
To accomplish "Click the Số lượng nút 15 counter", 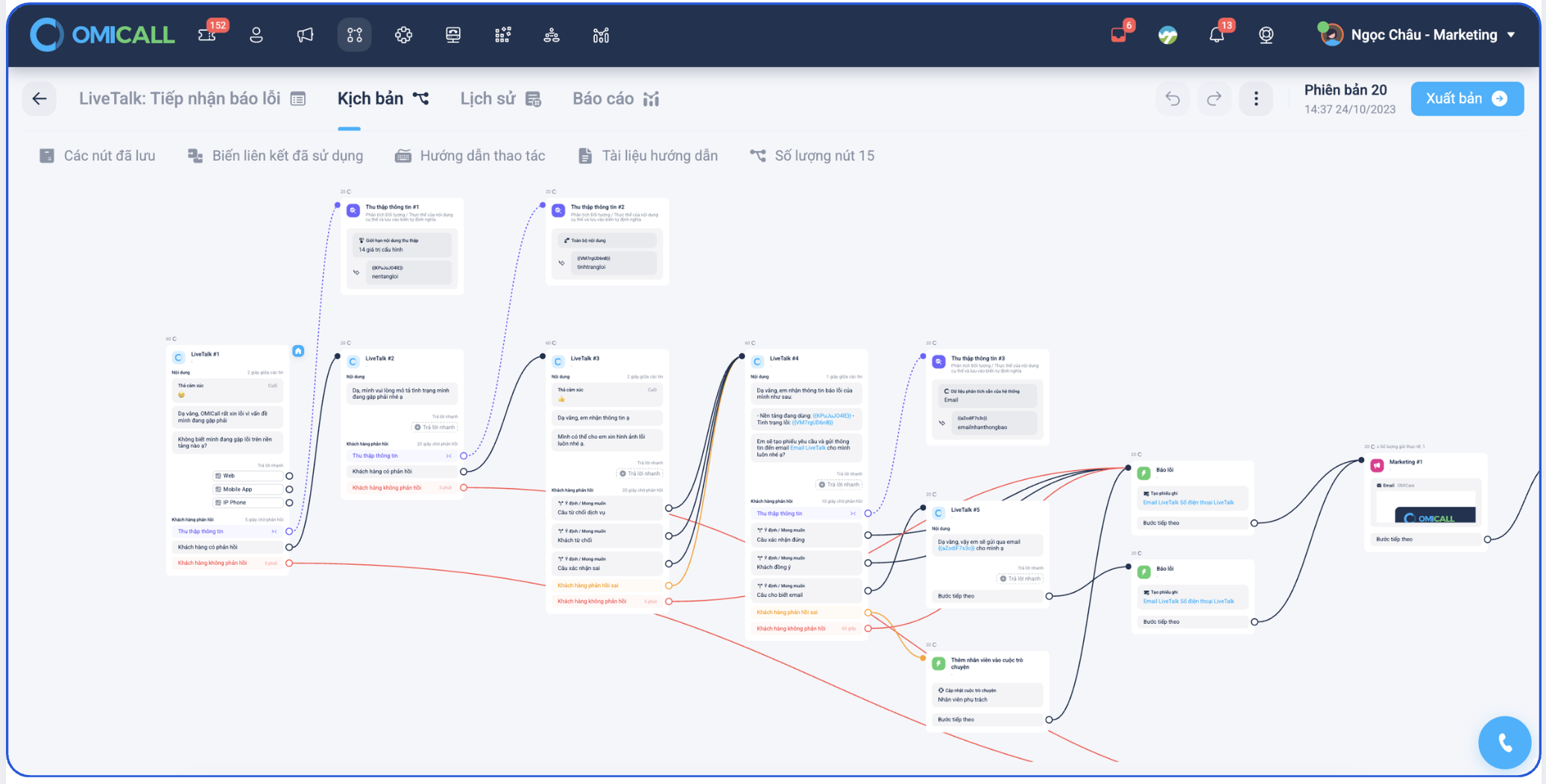I will [x=812, y=156].
